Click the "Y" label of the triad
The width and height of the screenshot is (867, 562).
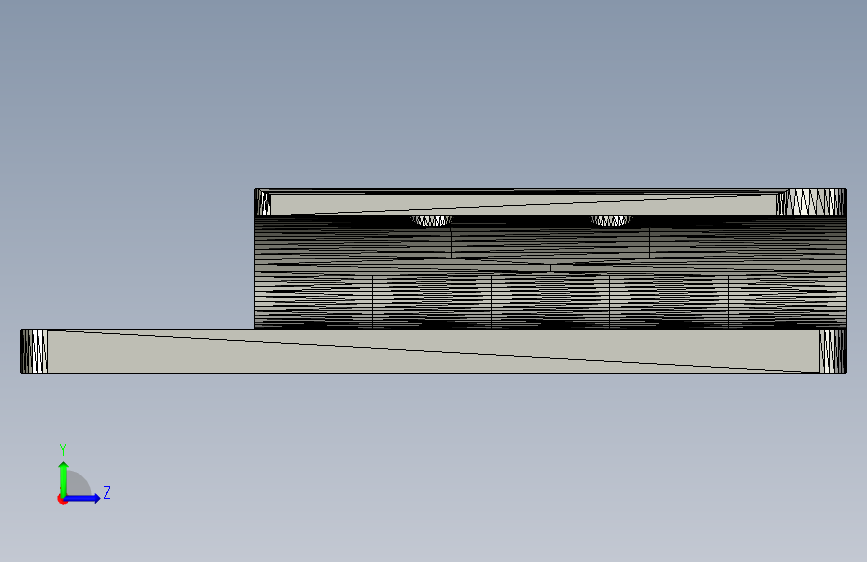pyautogui.click(x=63, y=450)
